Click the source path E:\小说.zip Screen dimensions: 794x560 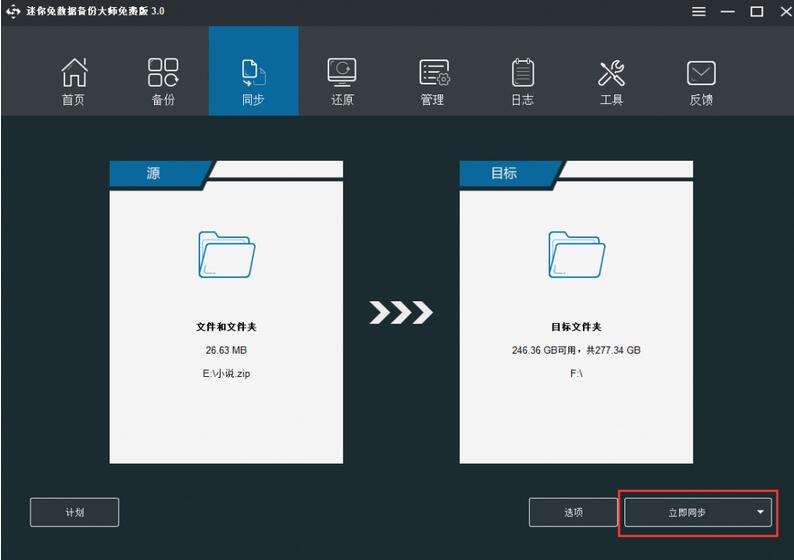(x=226, y=373)
